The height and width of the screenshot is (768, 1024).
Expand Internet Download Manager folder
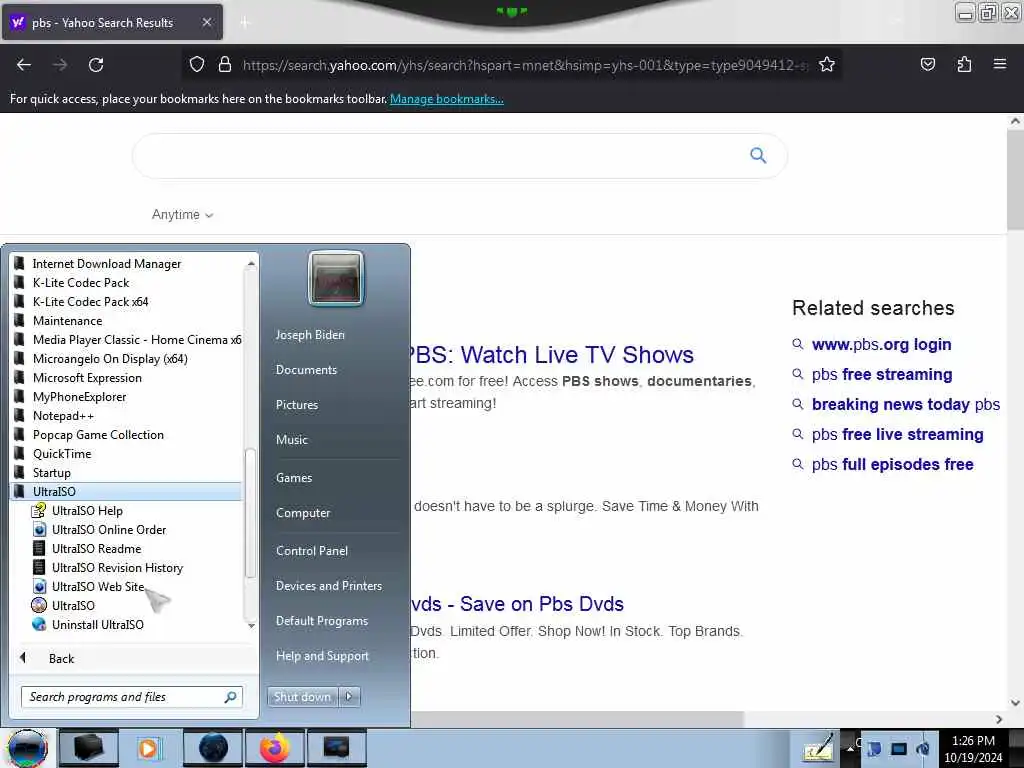pyautogui.click(x=127, y=264)
